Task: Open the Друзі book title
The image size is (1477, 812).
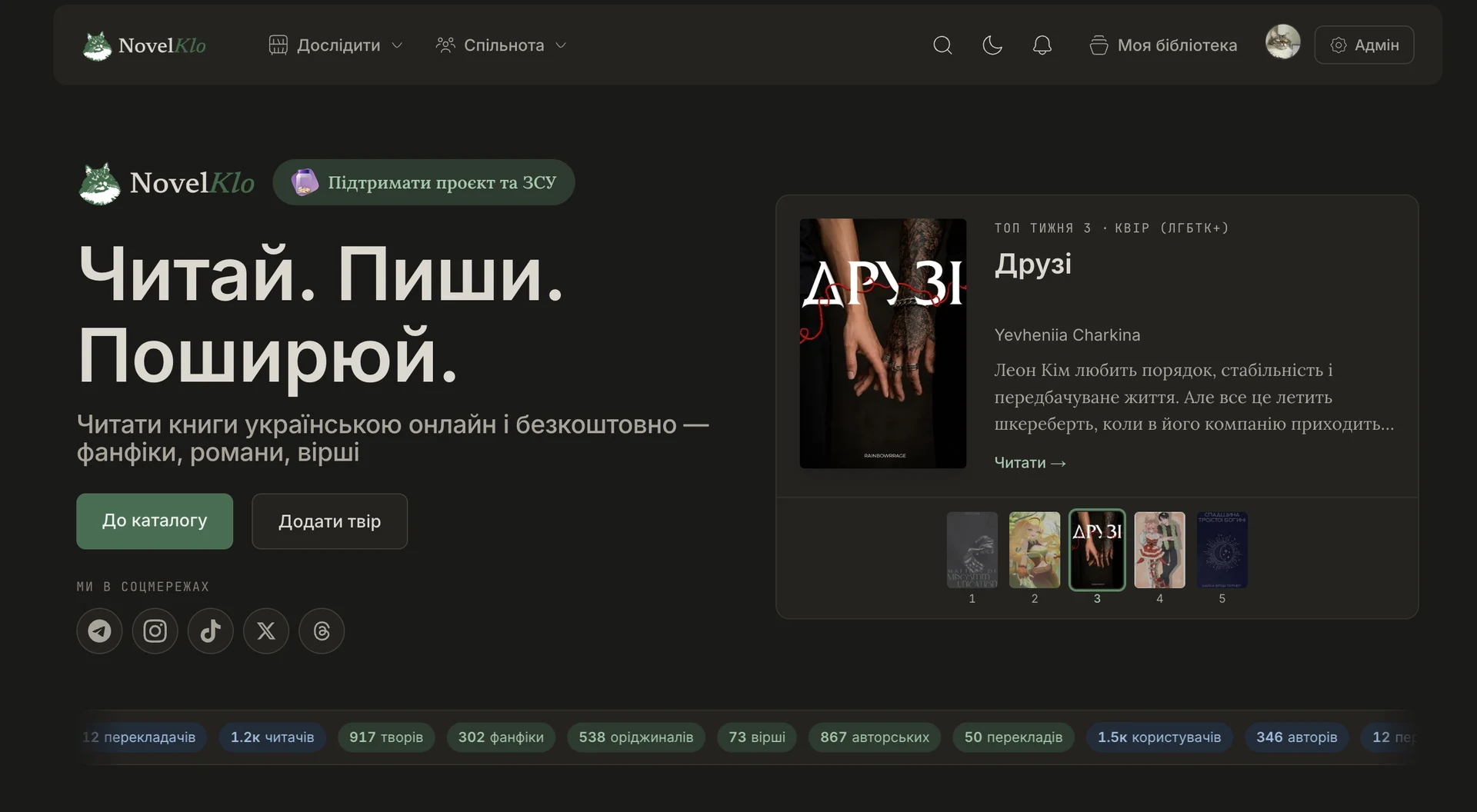Action: tap(1032, 264)
